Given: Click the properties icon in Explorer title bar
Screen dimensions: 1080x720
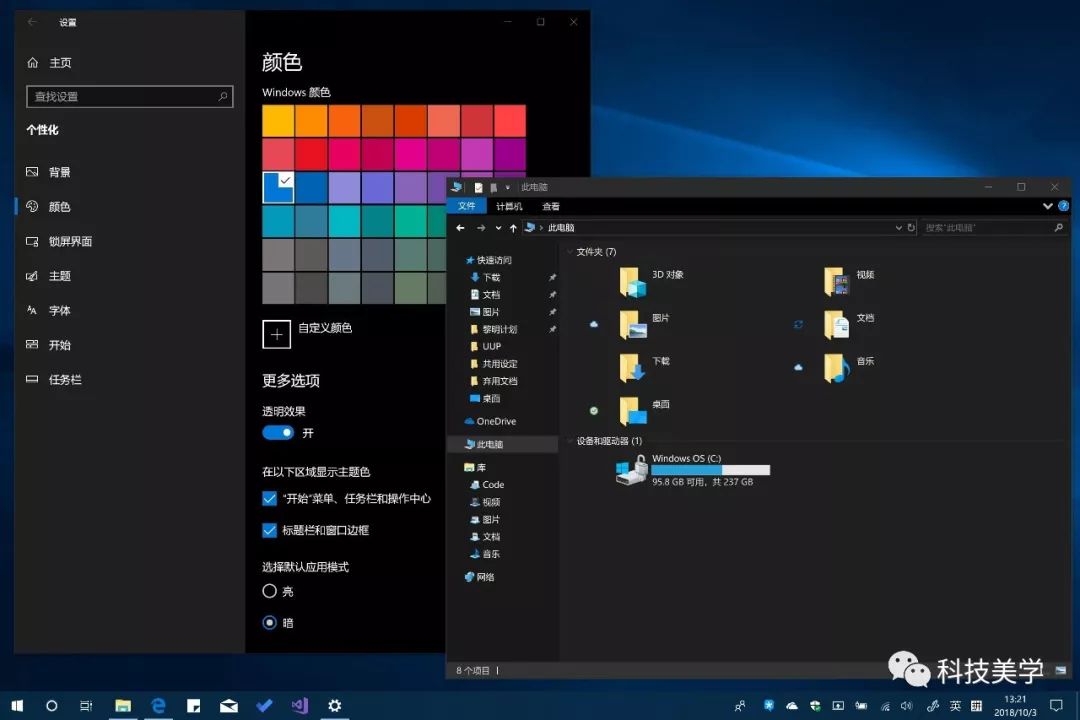Looking at the screenshot, I should [478, 187].
